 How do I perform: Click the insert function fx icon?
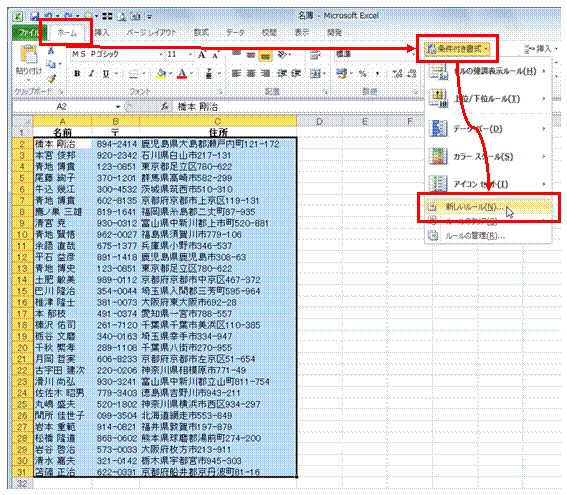click(x=165, y=106)
